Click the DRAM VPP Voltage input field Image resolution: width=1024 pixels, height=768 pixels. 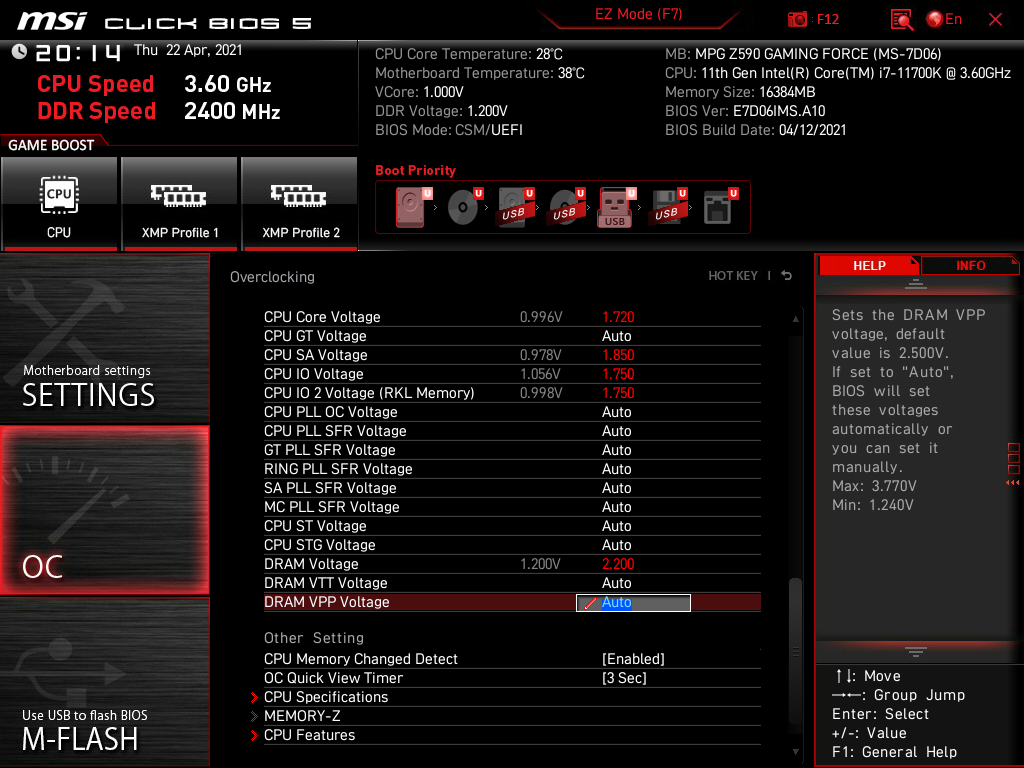633,602
